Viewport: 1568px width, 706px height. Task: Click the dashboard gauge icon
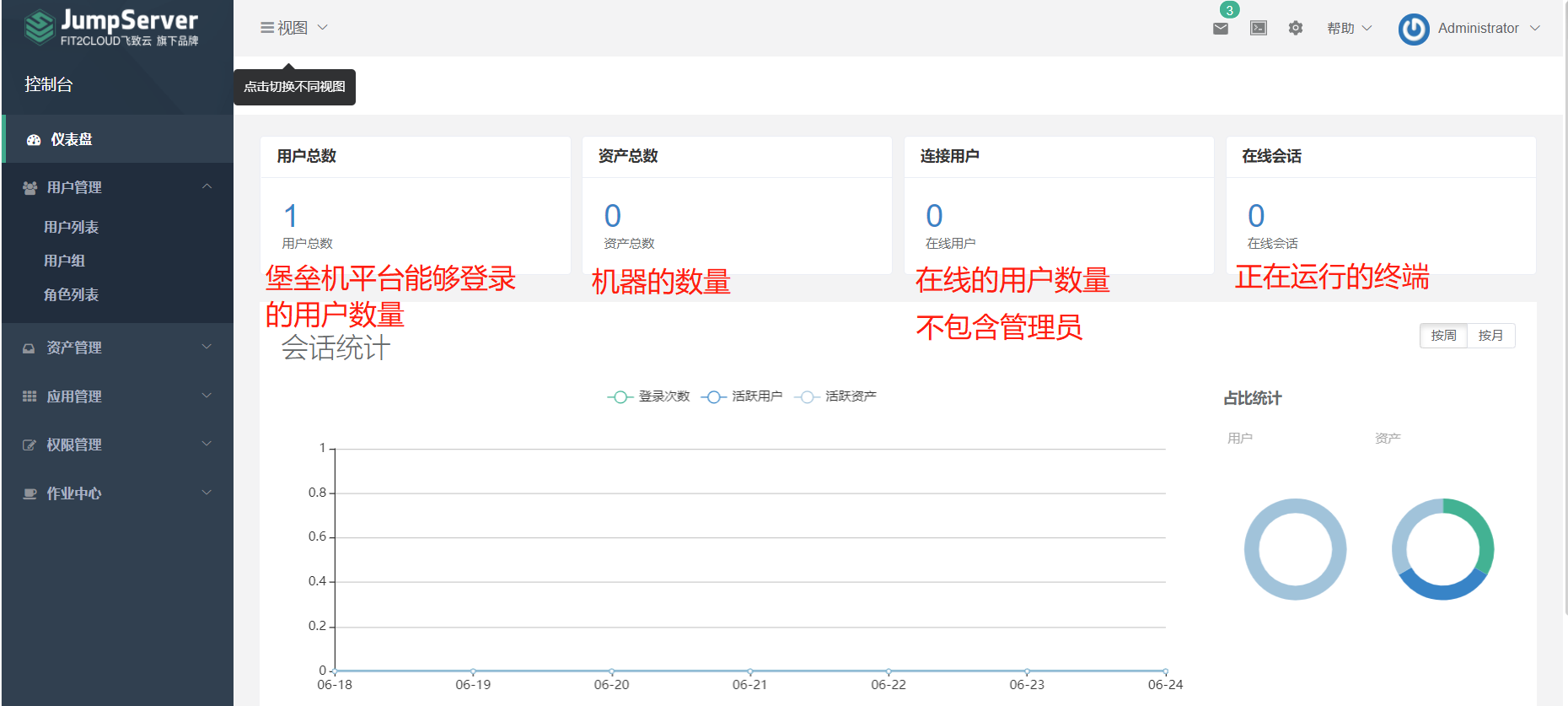pyautogui.click(x=34, y=140)
